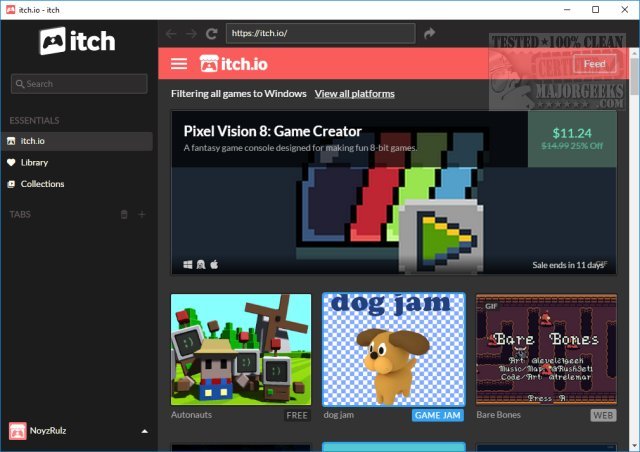Click the Windows platform icon on banner

coord(188,265)
